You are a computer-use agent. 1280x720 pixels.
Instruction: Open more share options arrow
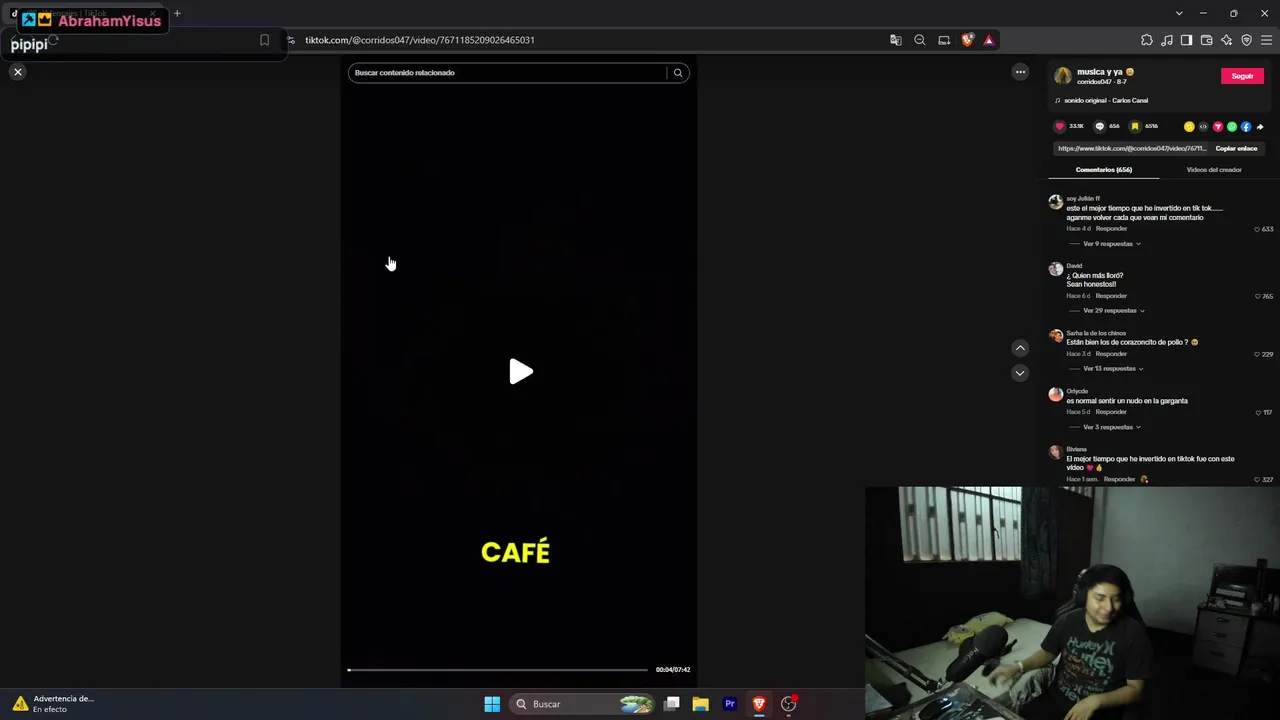pos(1260,127)
